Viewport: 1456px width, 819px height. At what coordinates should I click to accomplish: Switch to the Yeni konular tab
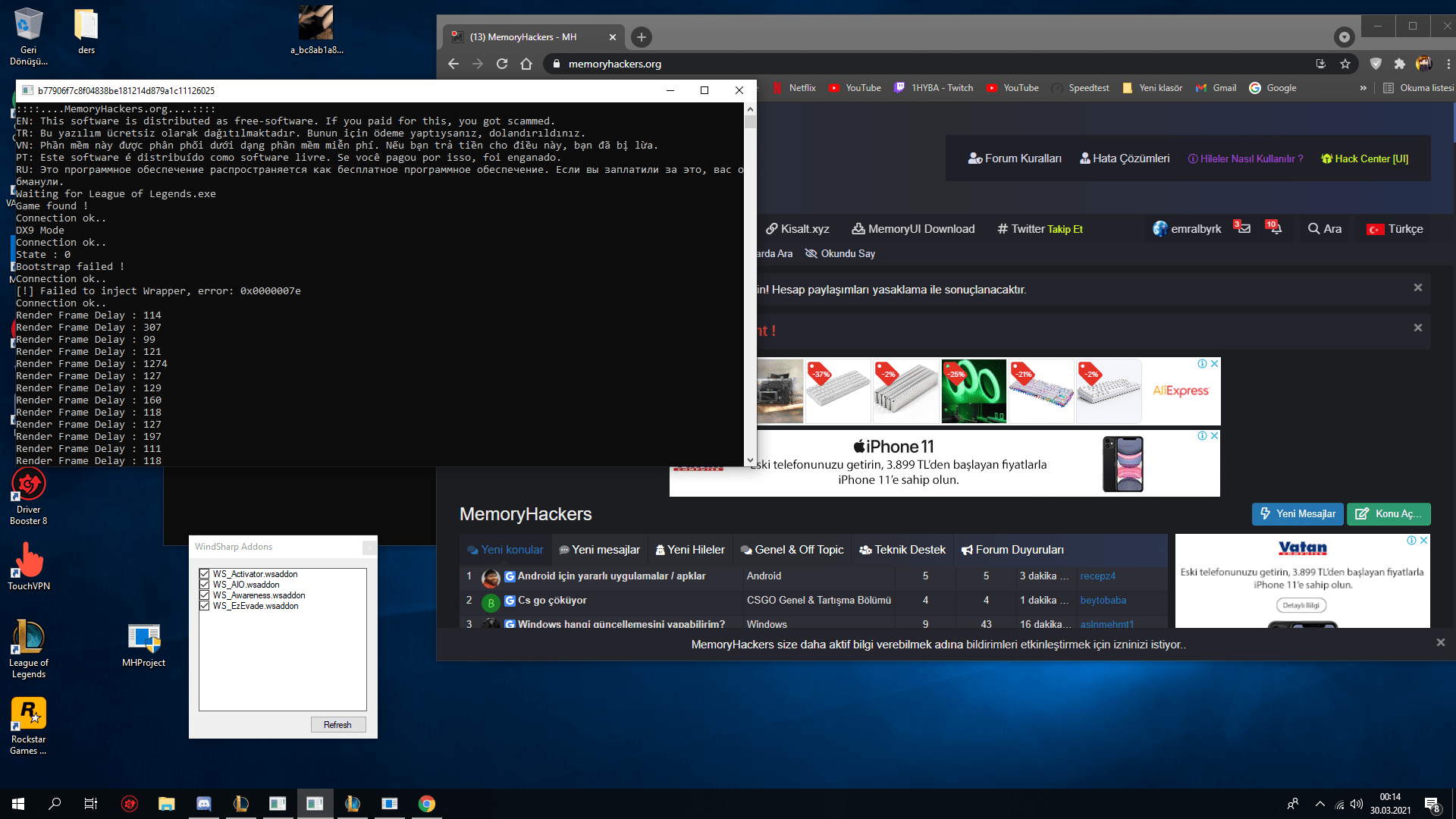(x=505, y=550)
